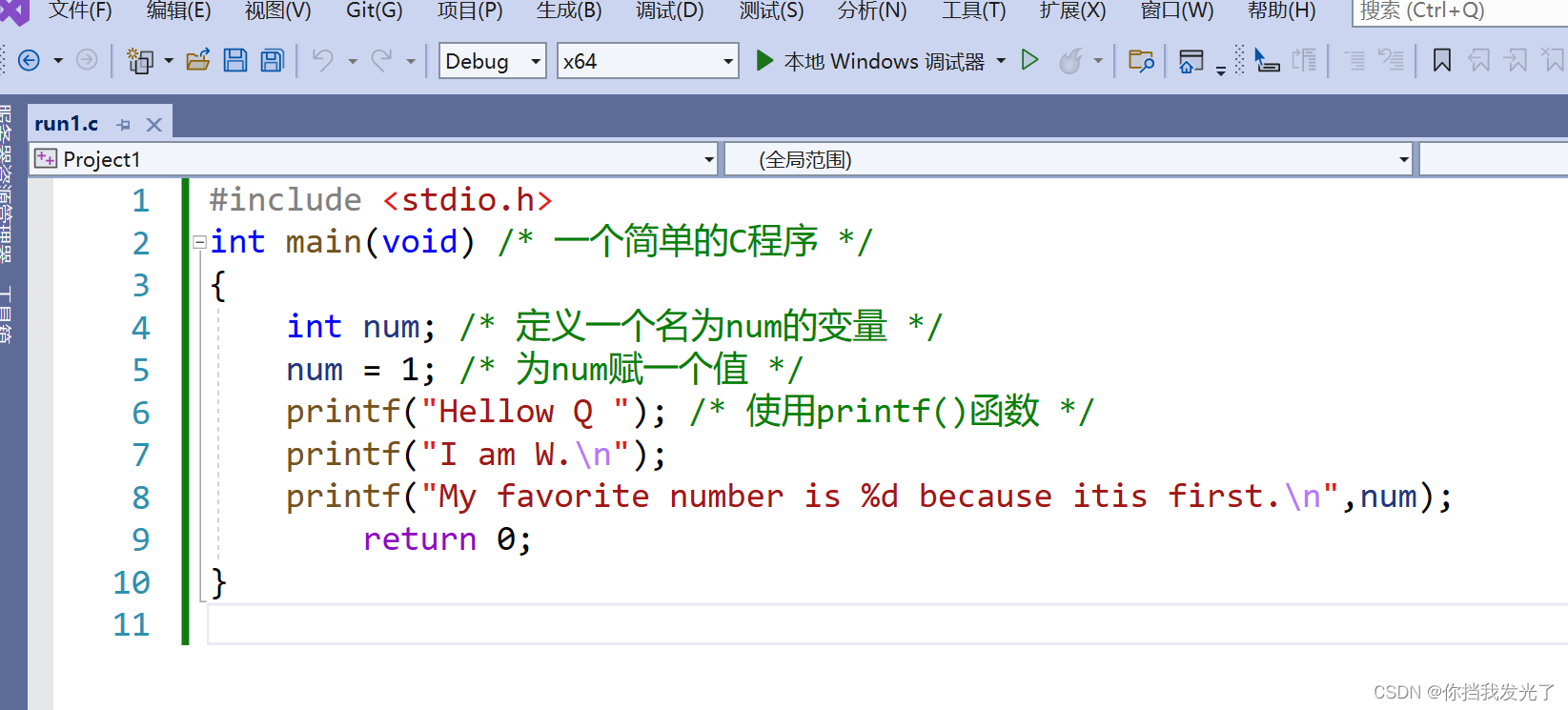Click the Open File folder icon
This screenshot has height=710, width=1568.
(x=198, y=61)
